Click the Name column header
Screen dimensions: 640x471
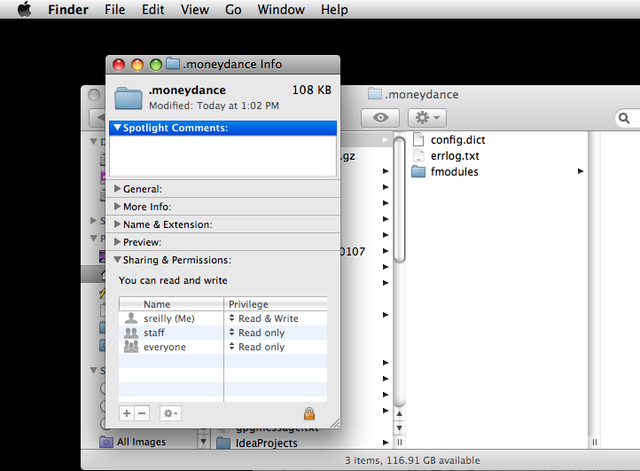click(171, 304)
